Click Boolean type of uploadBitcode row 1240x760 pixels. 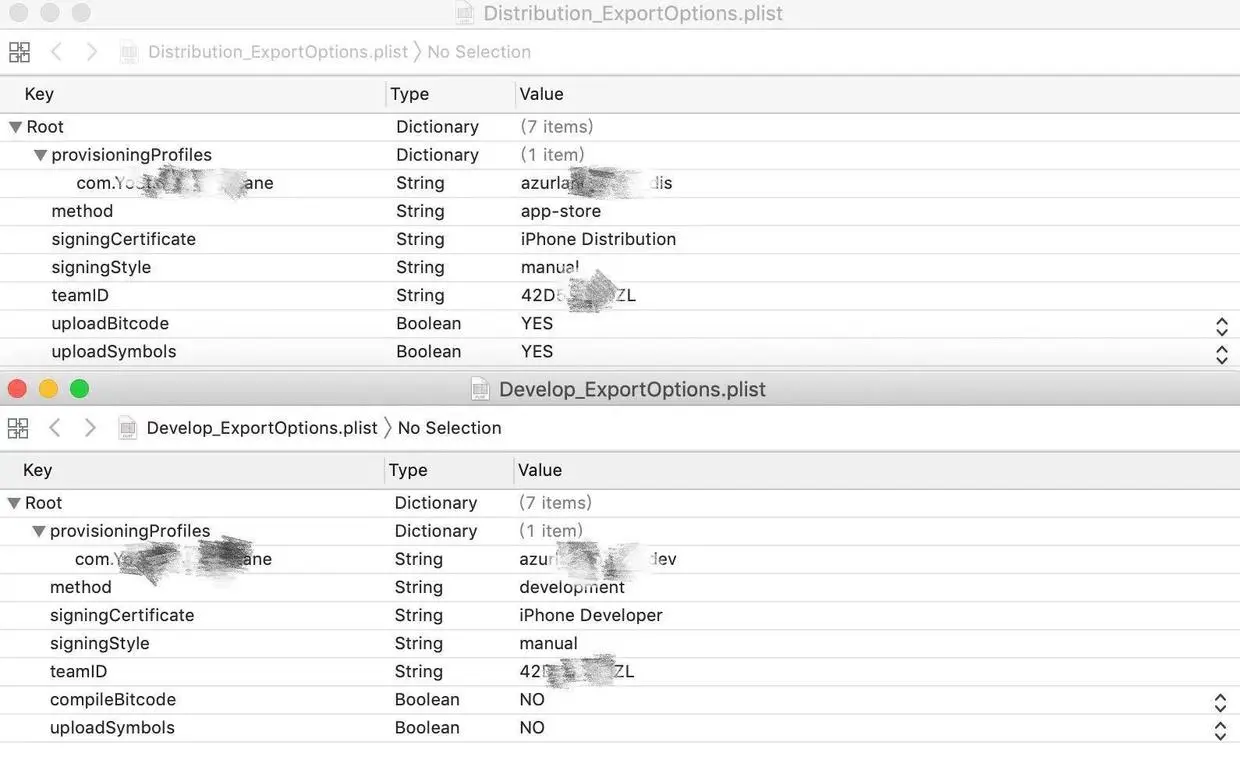[x=429, y=324]
